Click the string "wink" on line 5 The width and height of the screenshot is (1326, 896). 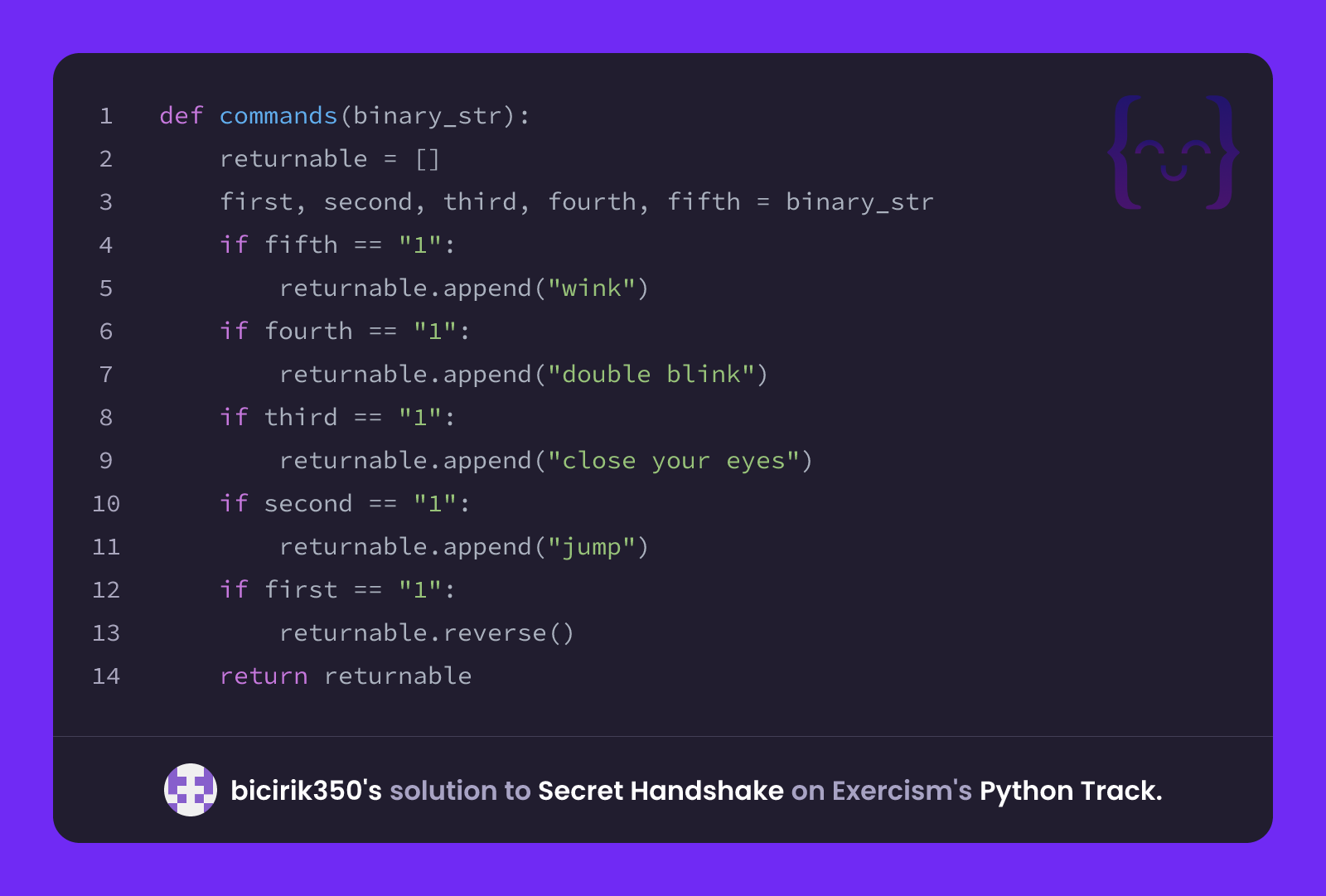pyautogui.click(x=591, y=288)
